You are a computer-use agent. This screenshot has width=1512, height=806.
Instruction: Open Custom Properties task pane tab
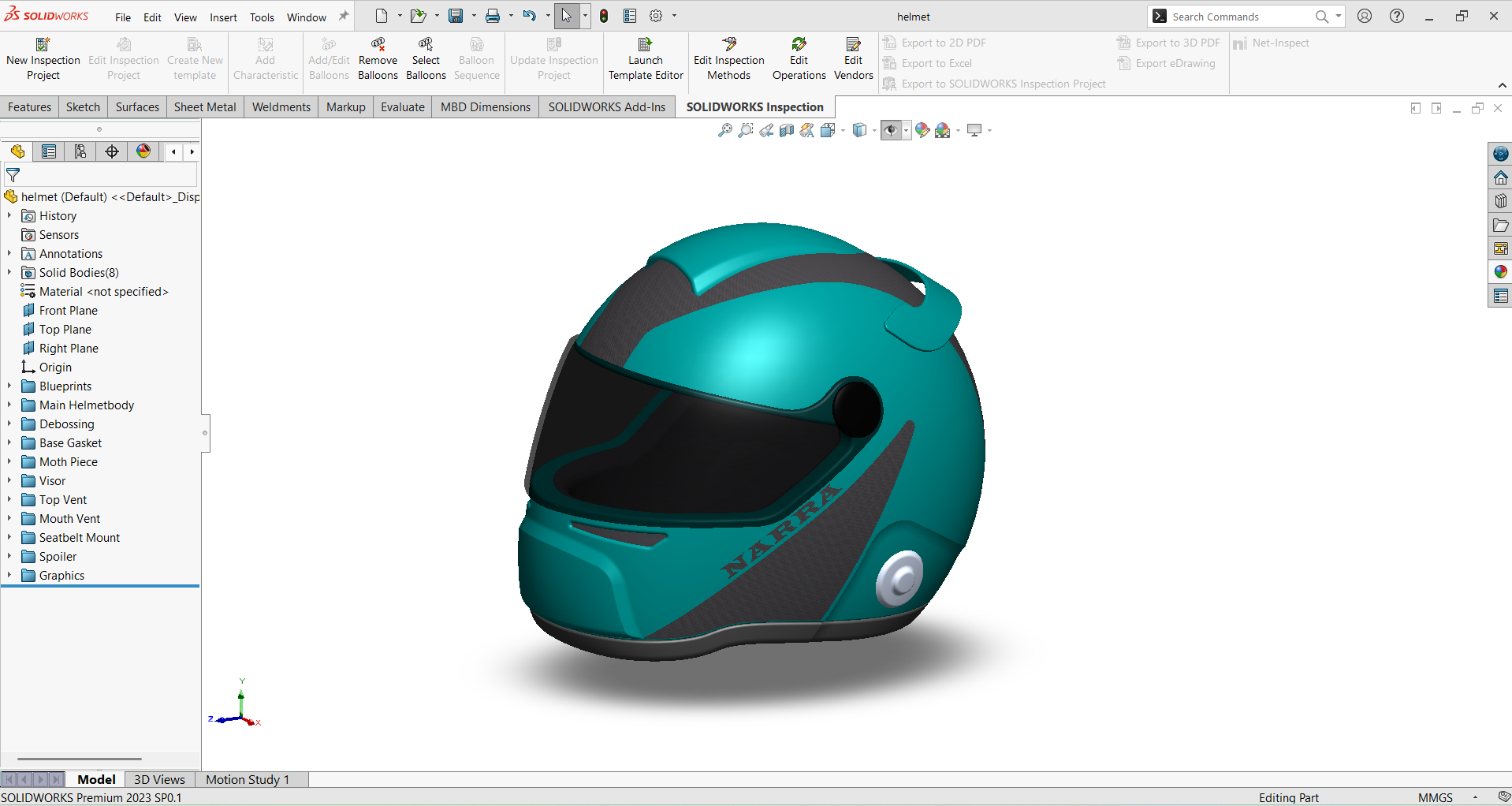(x=1501, y=296)
